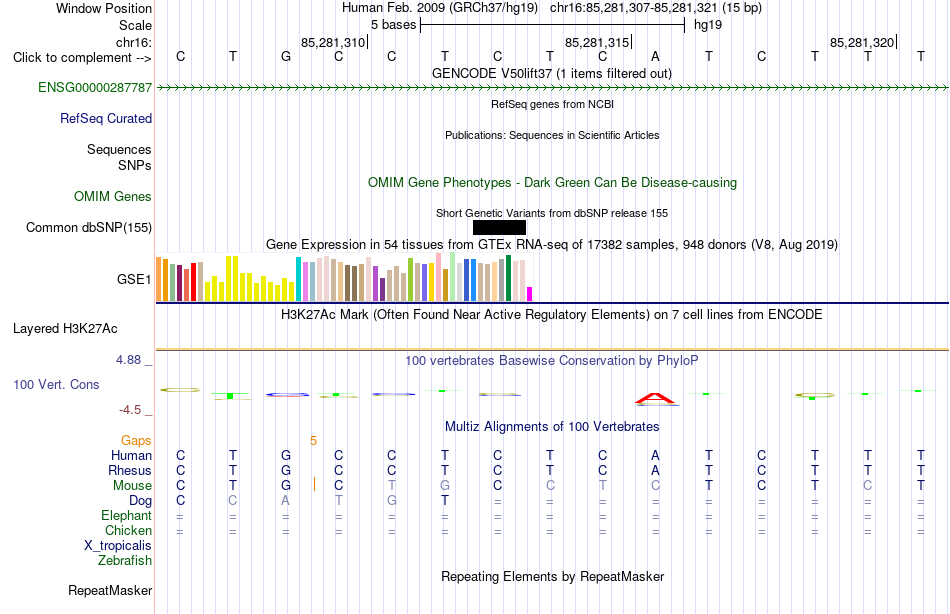Image resolution: width=950 pixels, height=614 pixels.
Task: Click the Rhesus species label
Action: coord(130,470)
